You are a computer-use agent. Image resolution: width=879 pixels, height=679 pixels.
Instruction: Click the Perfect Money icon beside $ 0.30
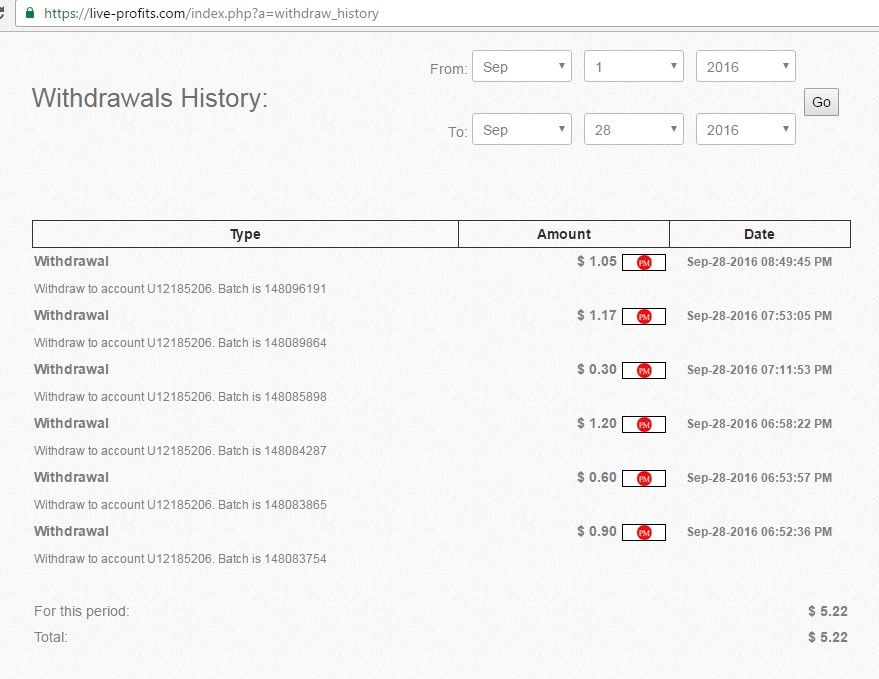pyautogui.click(x=644, y=371)
